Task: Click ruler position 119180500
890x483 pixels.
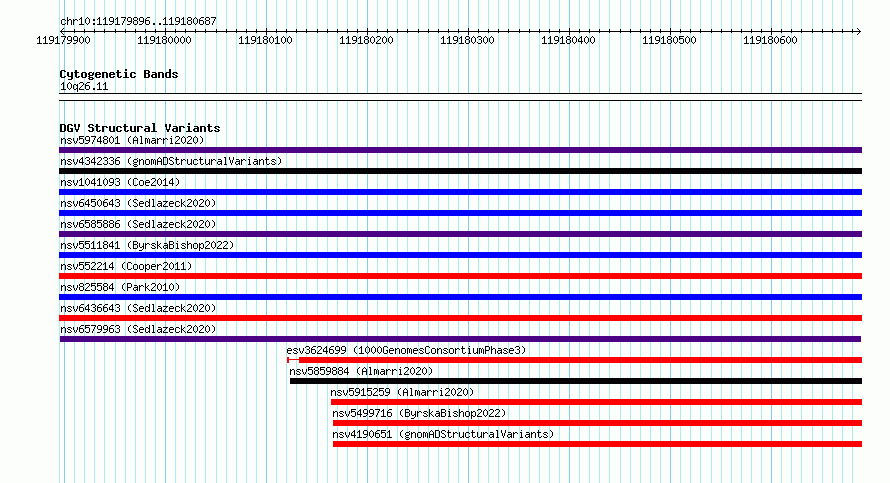Action: click(x=669, y=40)
